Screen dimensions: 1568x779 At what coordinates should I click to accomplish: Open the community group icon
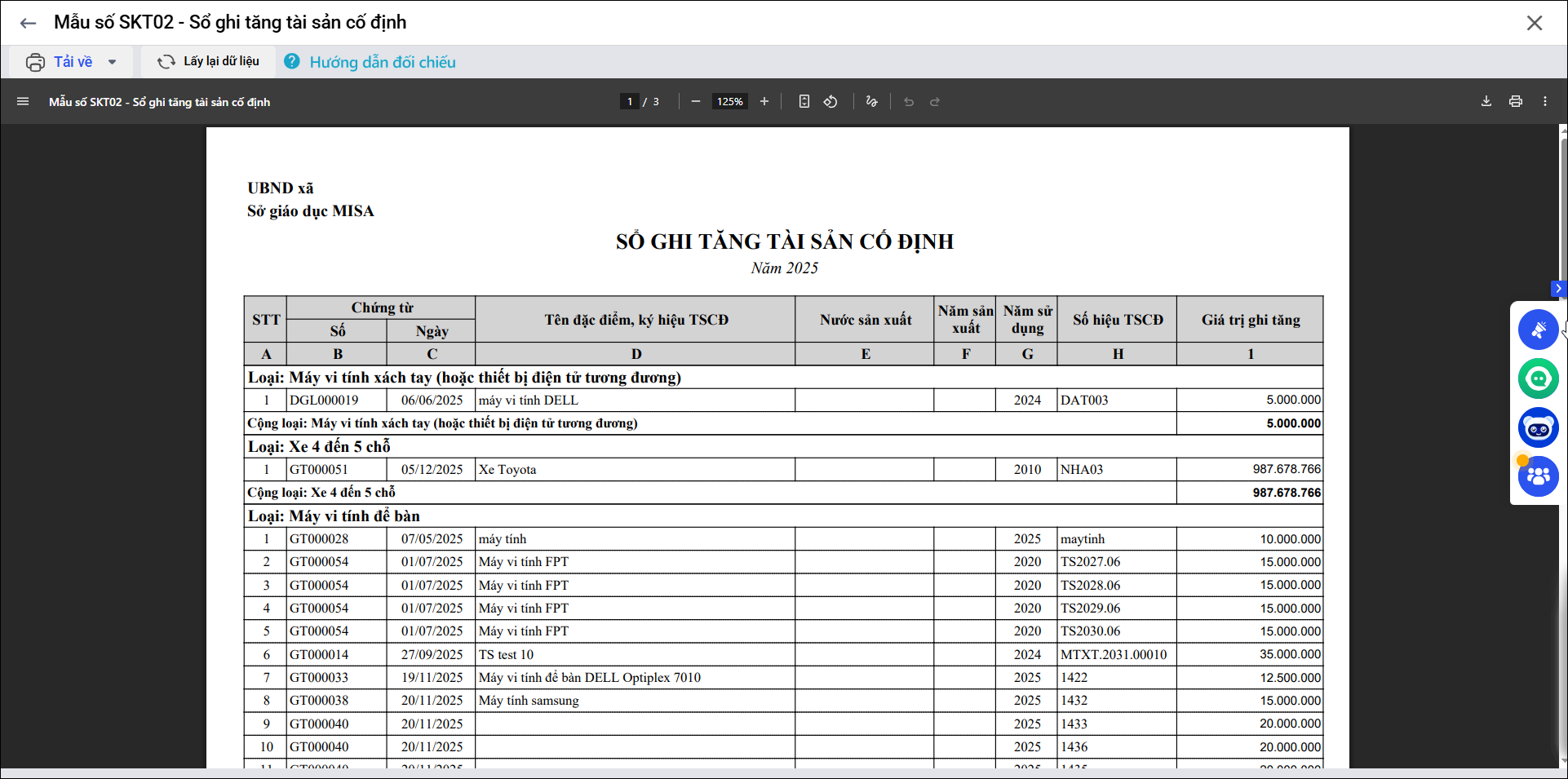[1538, 476]
